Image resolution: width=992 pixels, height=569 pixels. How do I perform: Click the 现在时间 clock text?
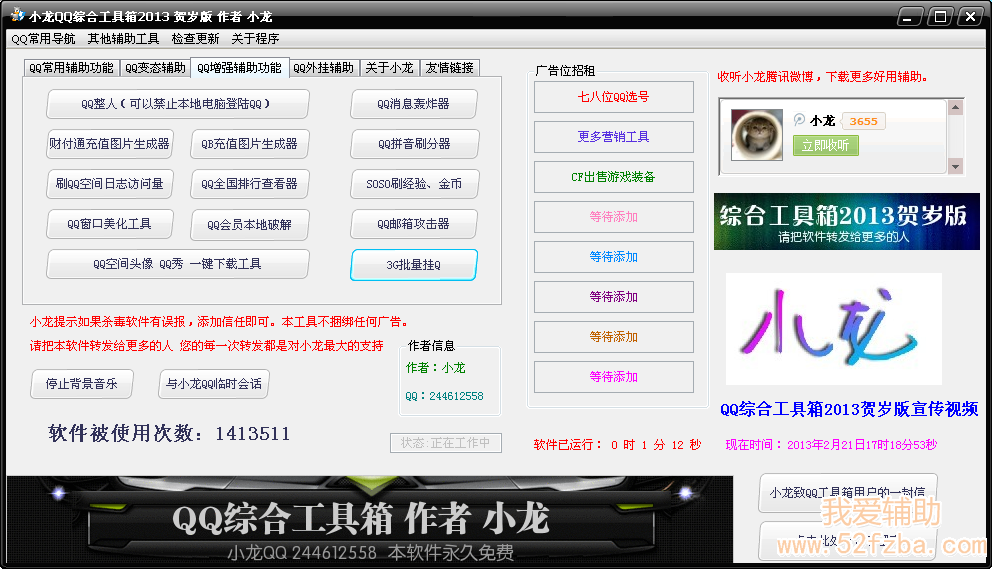(831, 445)
